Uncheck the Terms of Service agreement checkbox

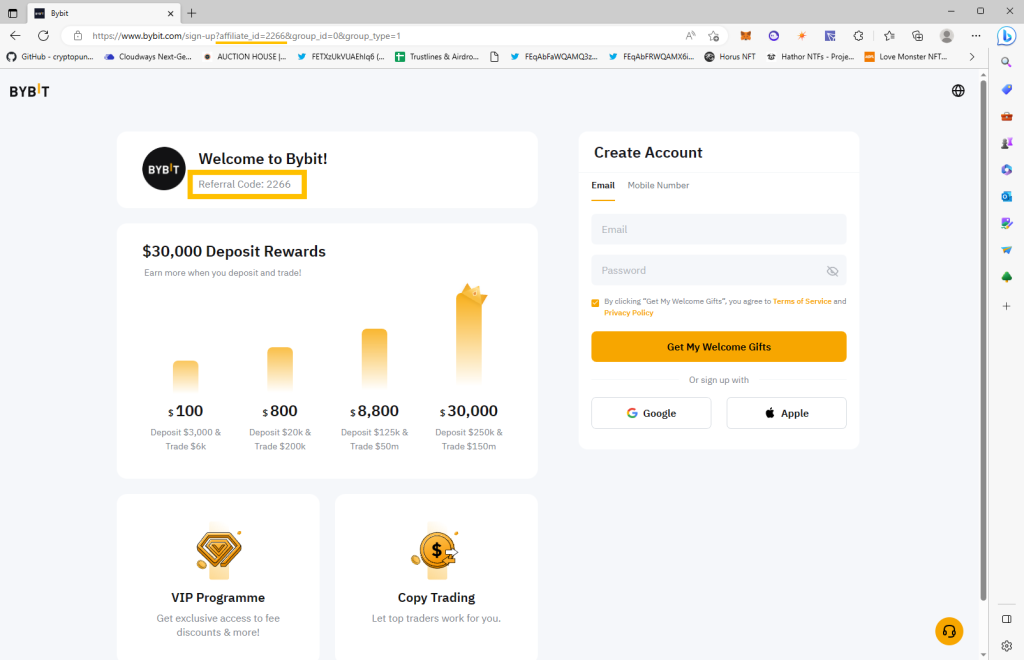pyautogui.click(x=597, y=301)
